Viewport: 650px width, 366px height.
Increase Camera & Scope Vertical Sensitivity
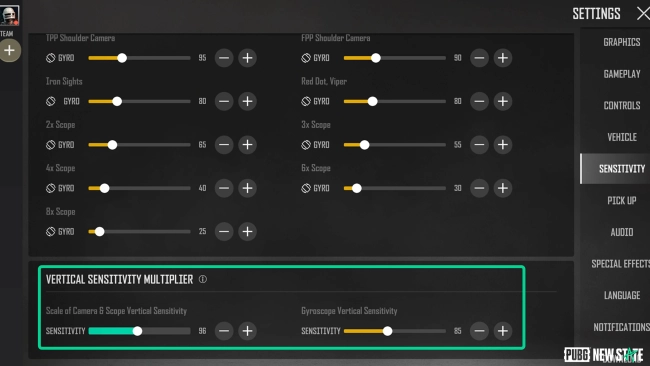pos(247,331)
